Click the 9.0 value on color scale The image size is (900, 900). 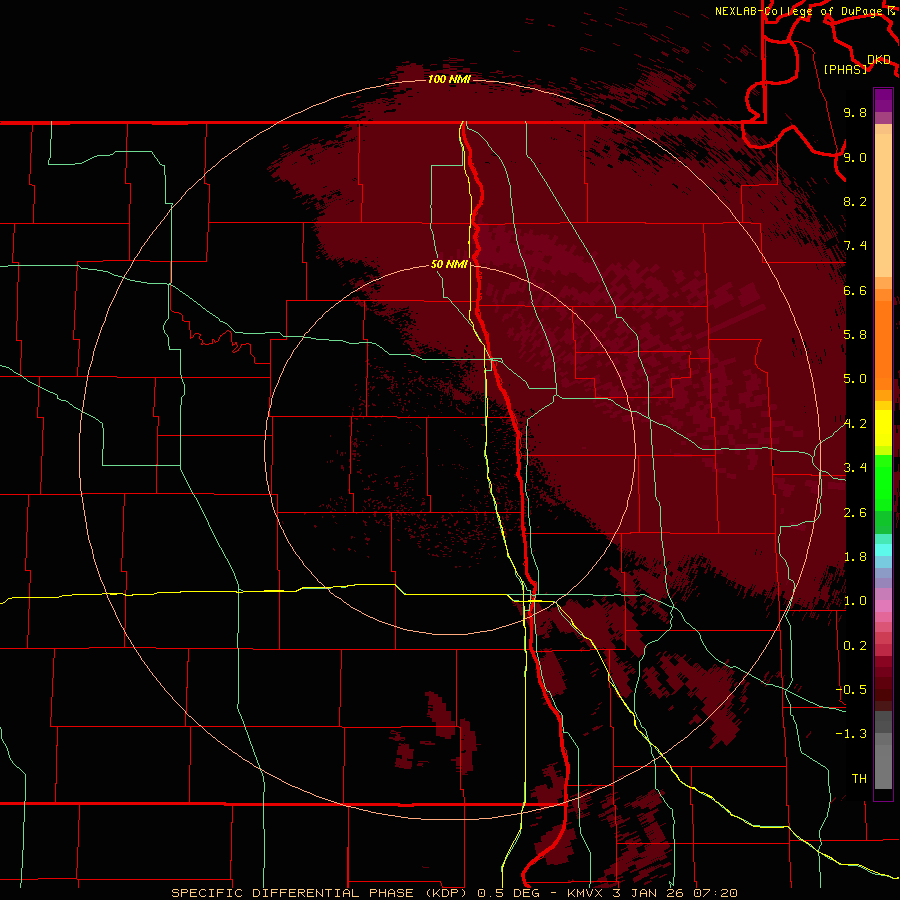coord(855,157)
